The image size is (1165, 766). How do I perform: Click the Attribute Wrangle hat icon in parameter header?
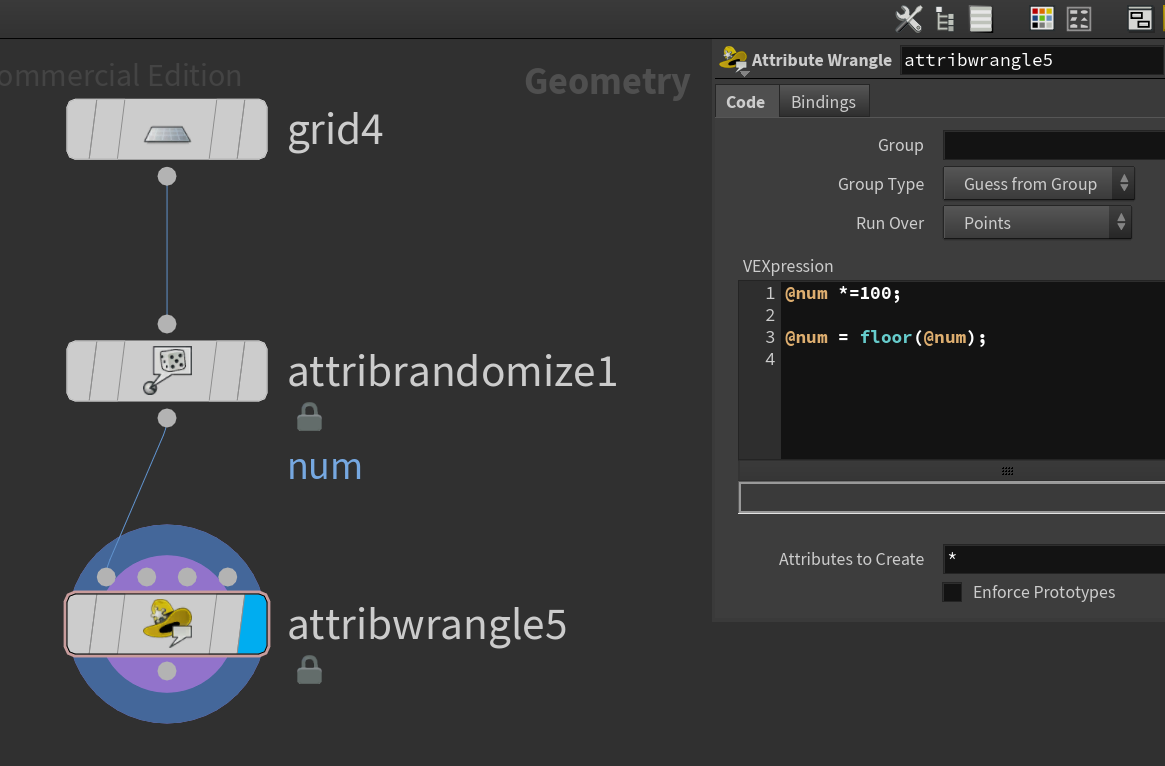pyautogui.click(x=733, y=59)
